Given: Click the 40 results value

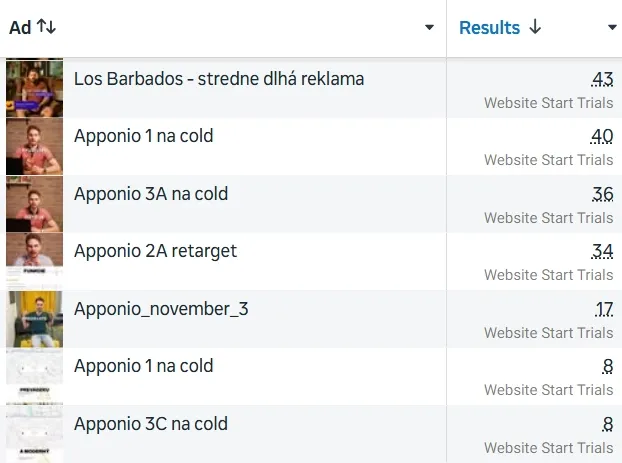Looking at the screenshot, I should (602, 136).
